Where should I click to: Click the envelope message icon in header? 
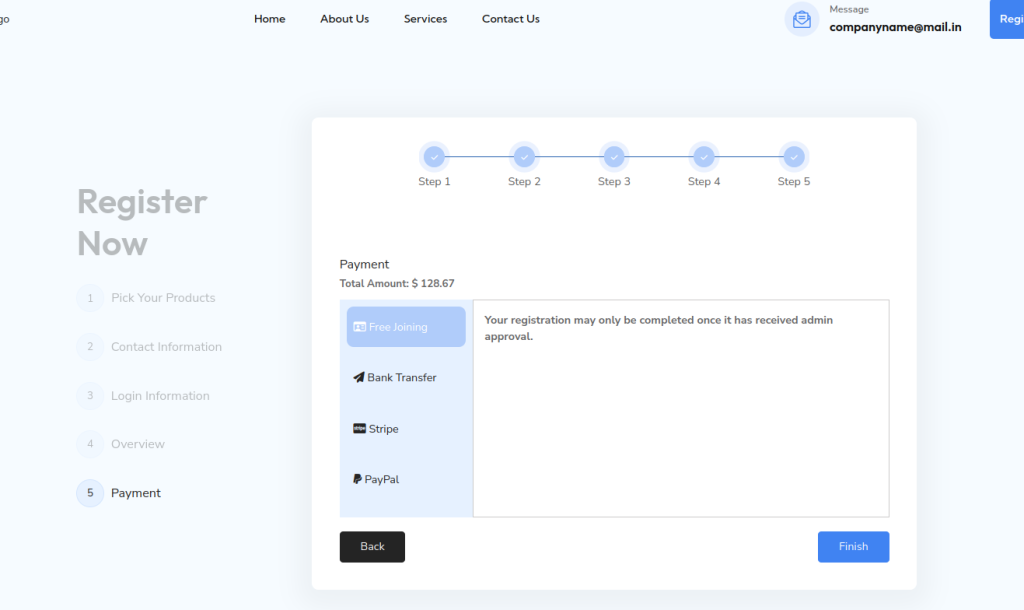(801, 19)
